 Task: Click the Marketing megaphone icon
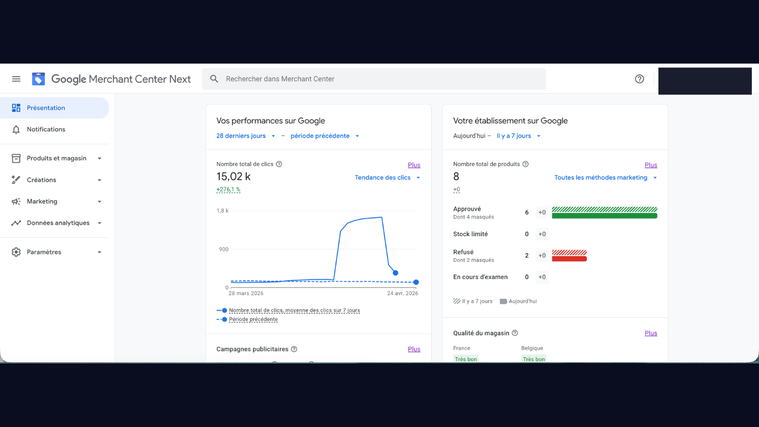coord(16,201)
